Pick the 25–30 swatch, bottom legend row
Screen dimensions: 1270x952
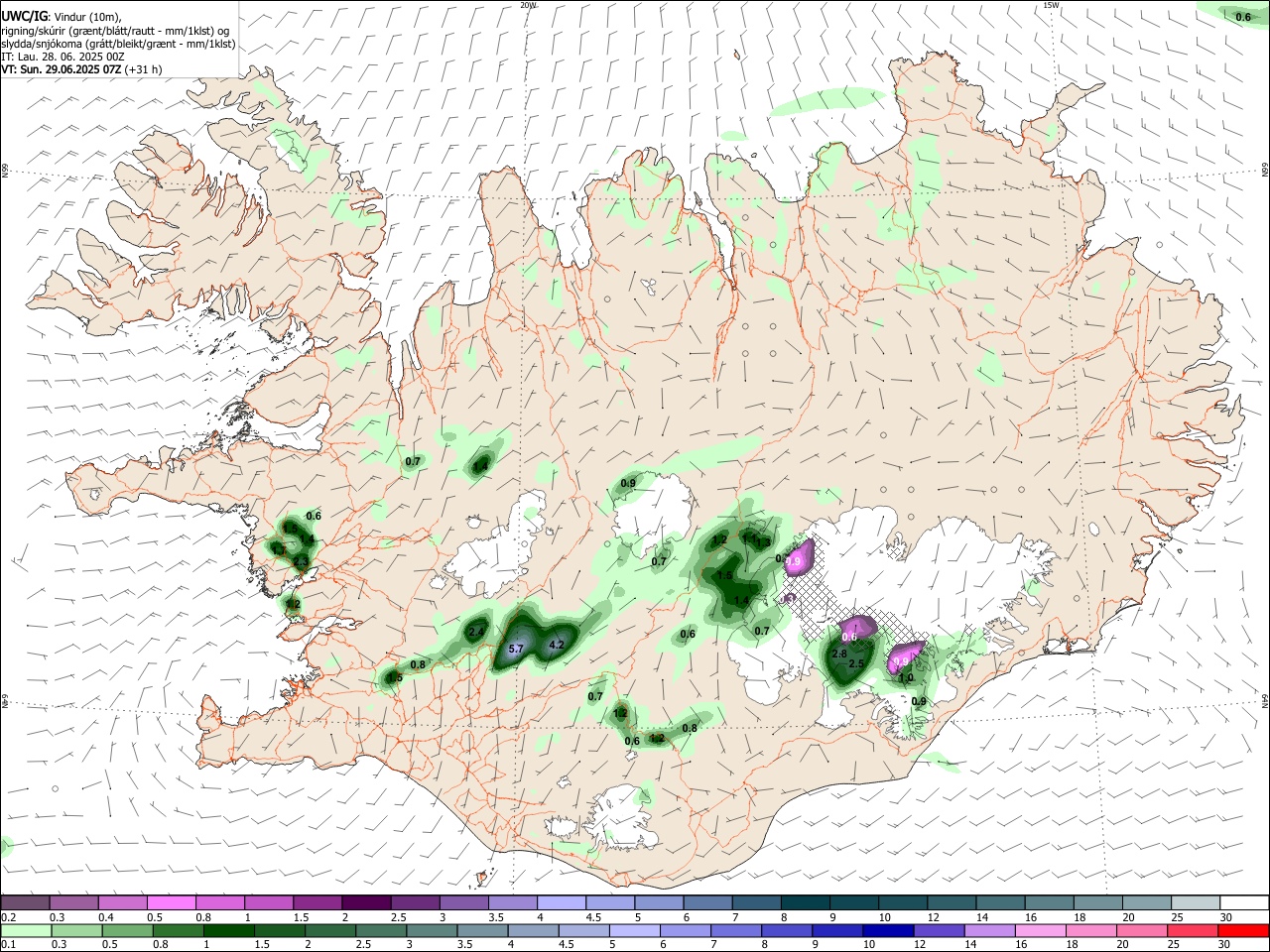(x=1194, y=930)
